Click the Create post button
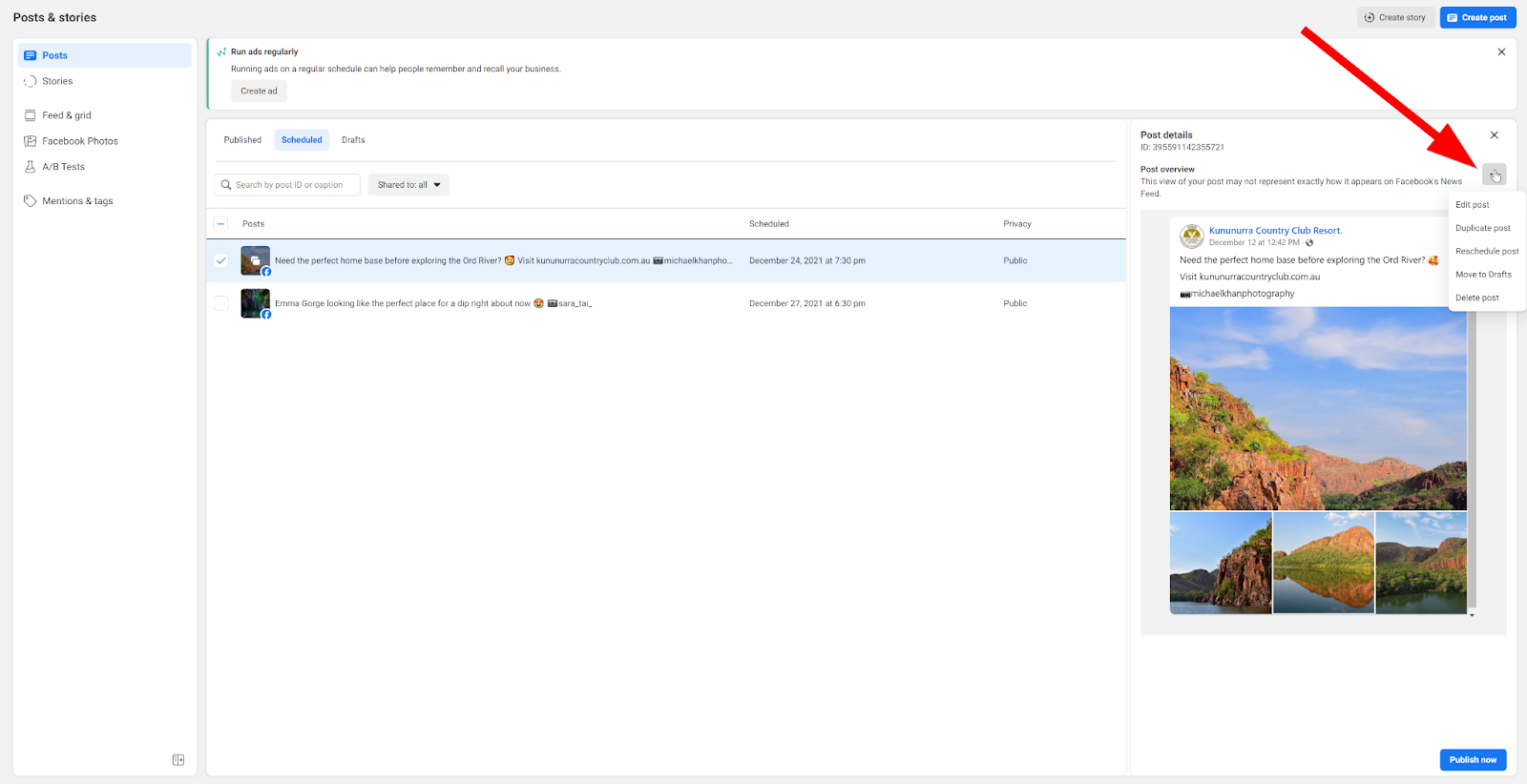The image size is (1527, 784). pos(1477,17)
